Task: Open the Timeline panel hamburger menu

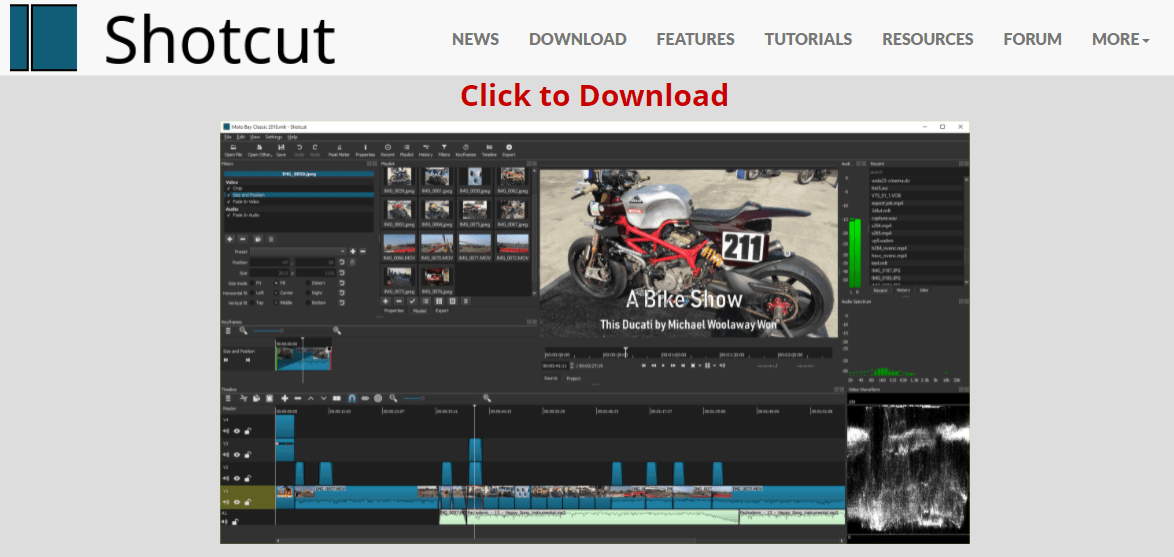Action: point(228,398)
